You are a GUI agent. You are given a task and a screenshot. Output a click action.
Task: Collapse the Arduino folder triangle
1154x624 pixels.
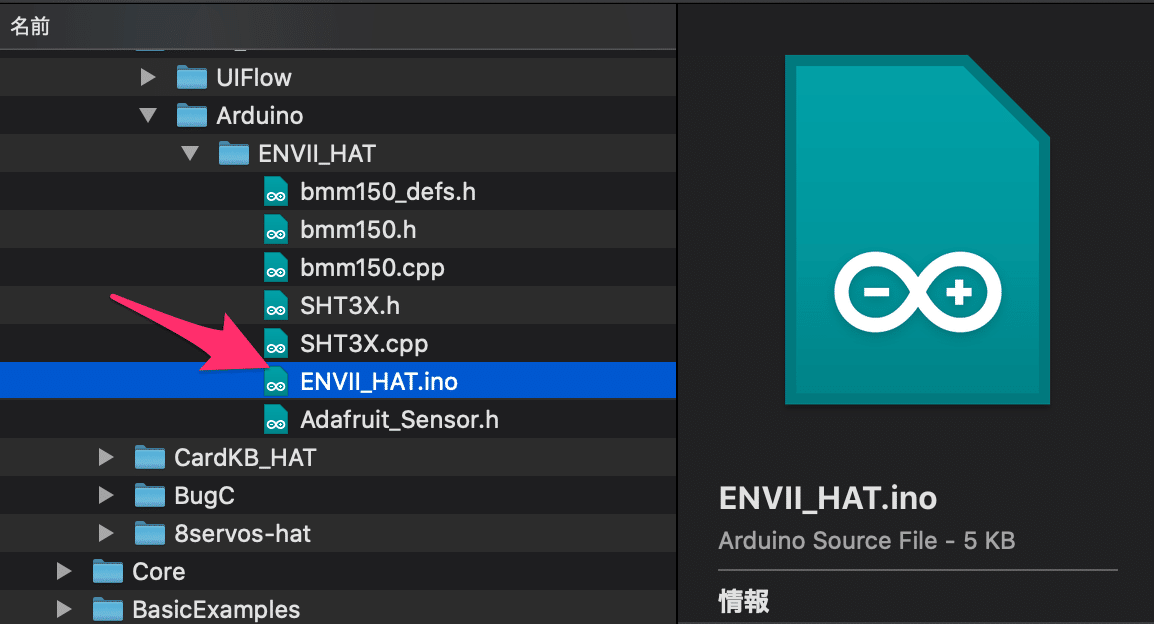(x=148, y=116)
